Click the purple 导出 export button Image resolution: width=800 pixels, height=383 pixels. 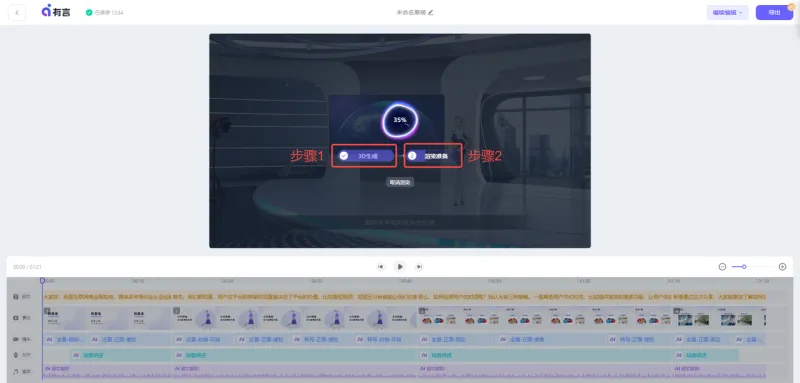coord(774,12)
